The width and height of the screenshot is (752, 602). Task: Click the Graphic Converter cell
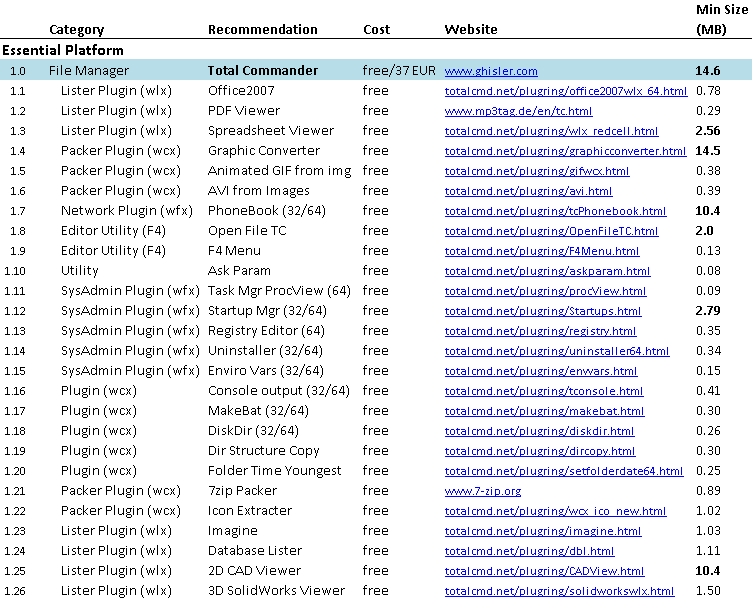click(x=264, y=151)
